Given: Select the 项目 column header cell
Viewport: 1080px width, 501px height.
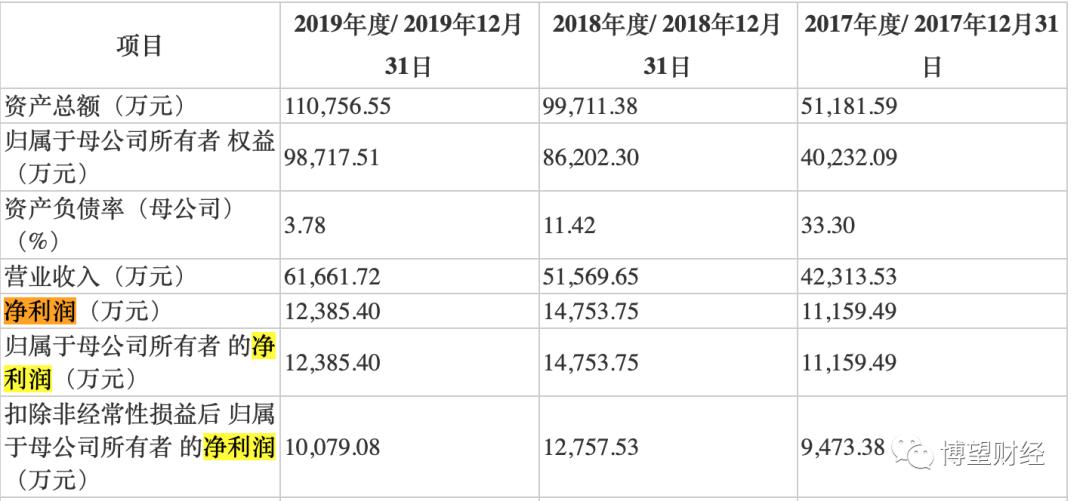Looking at the screenshot, I should point(140,46).
